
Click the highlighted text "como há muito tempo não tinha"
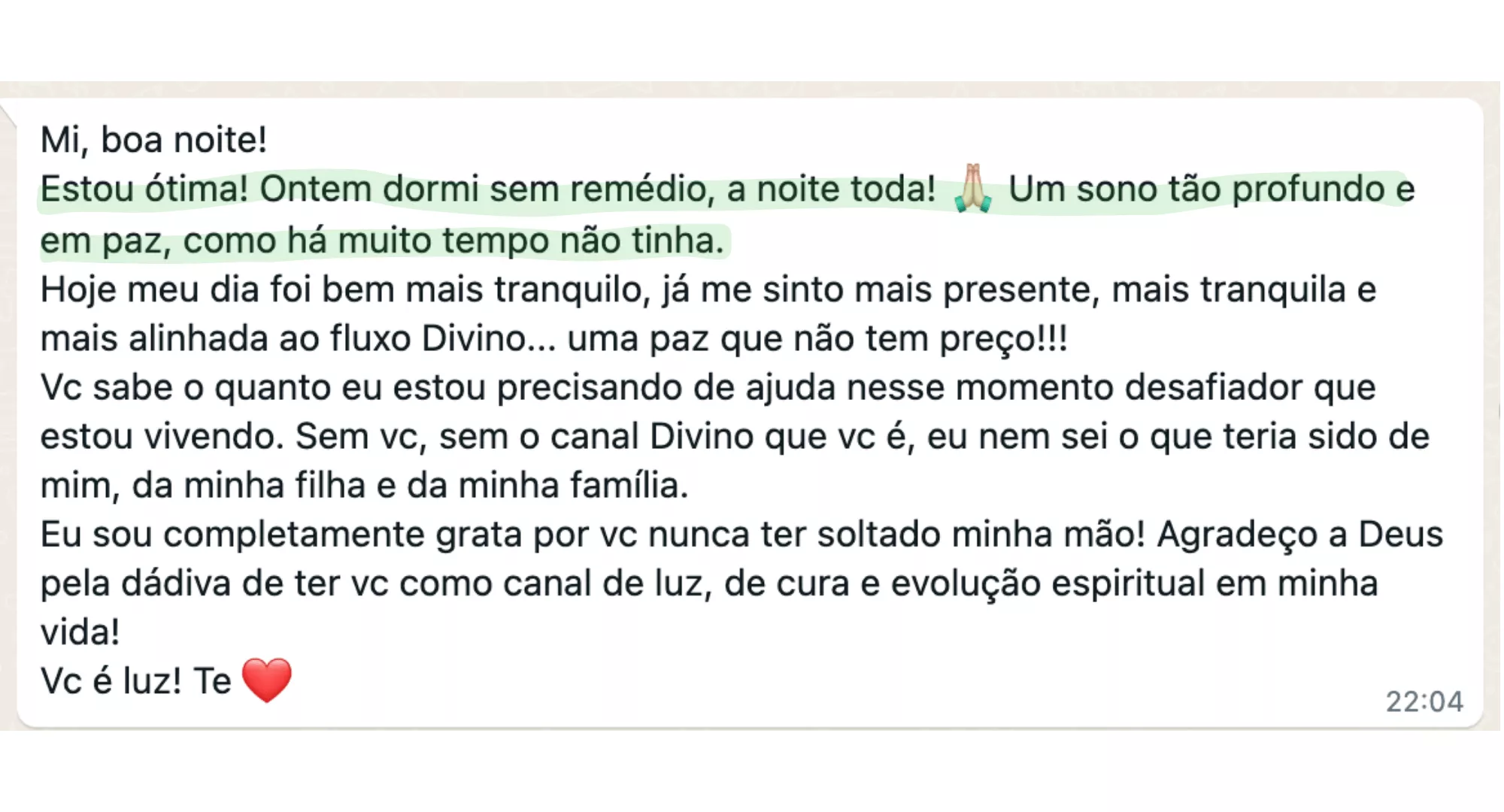453,241
